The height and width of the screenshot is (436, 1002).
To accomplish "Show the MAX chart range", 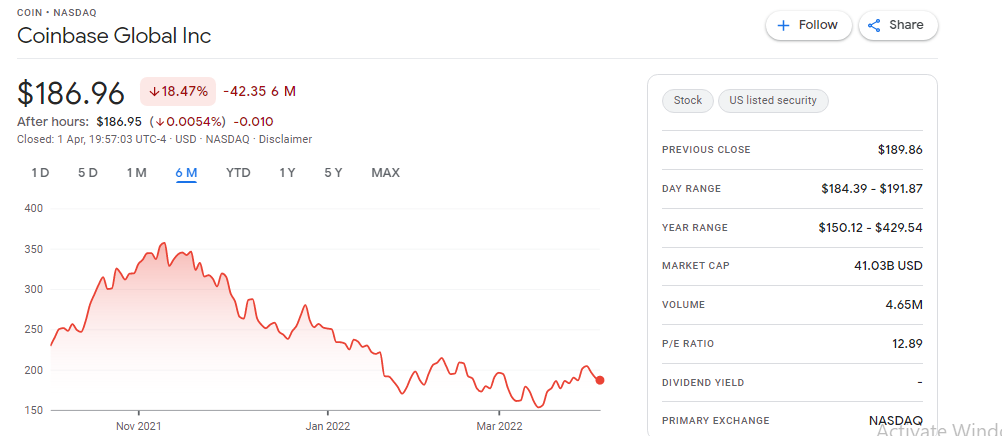I will point(385,173).
